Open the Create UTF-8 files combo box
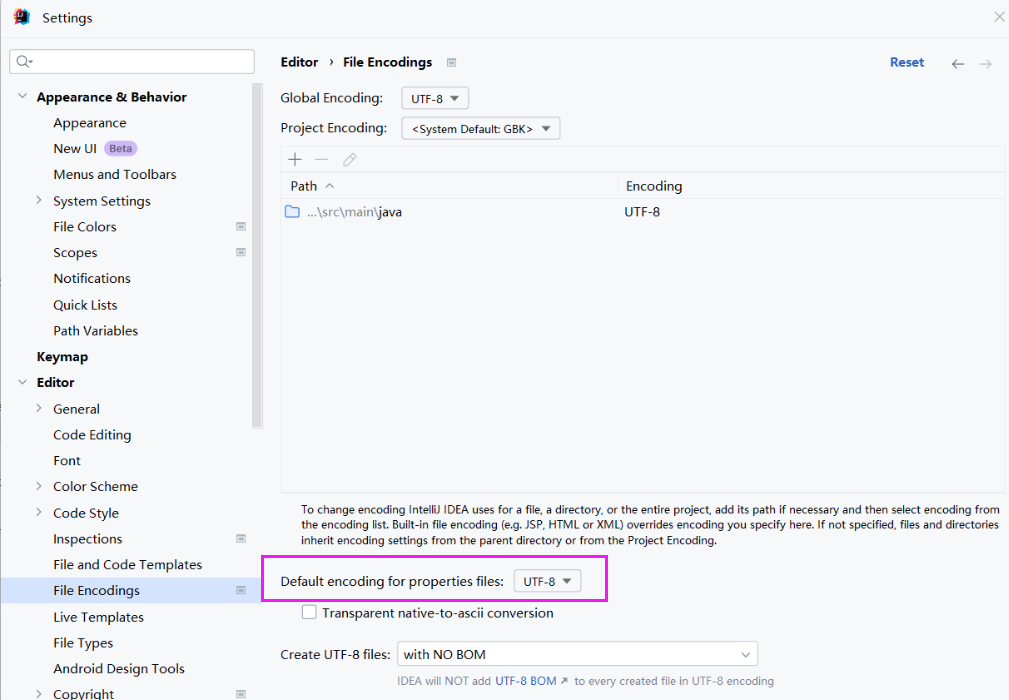Image resolution: width=1009 pixels, height=700 pixels. point(577,654)
